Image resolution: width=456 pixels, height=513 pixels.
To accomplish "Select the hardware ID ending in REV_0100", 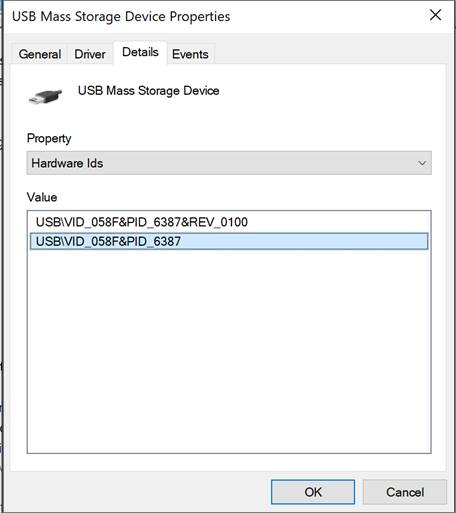I will [x=142, y=222].
